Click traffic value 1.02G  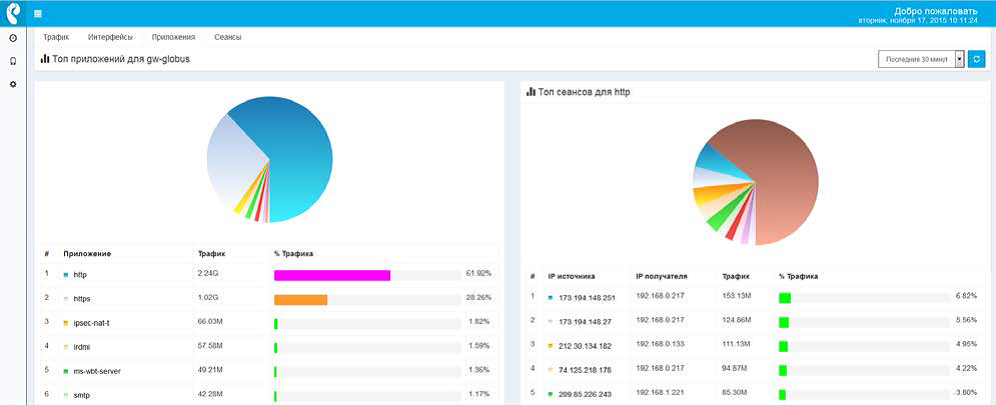click(208, 297)
